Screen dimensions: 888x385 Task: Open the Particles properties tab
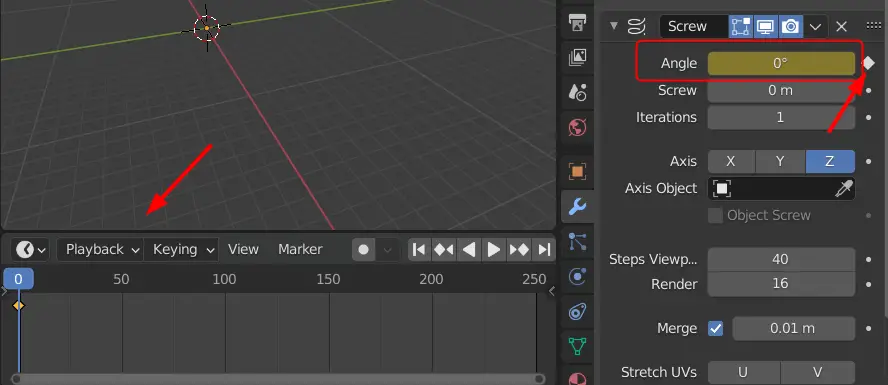[577, 242]
